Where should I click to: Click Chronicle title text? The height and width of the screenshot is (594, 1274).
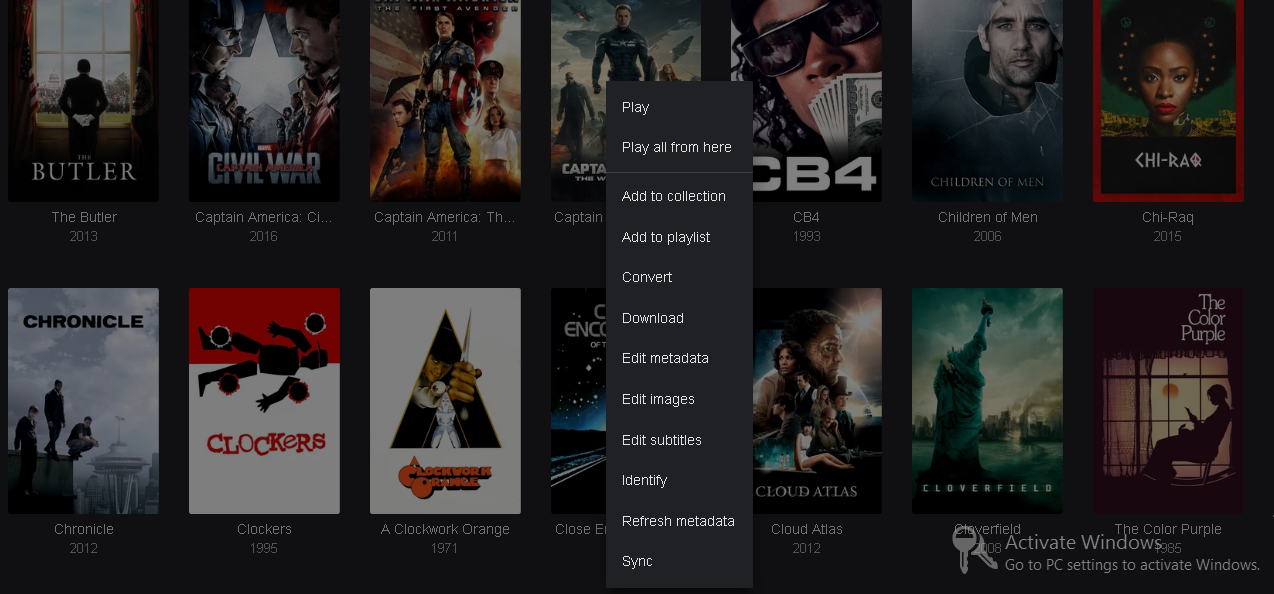84,529
